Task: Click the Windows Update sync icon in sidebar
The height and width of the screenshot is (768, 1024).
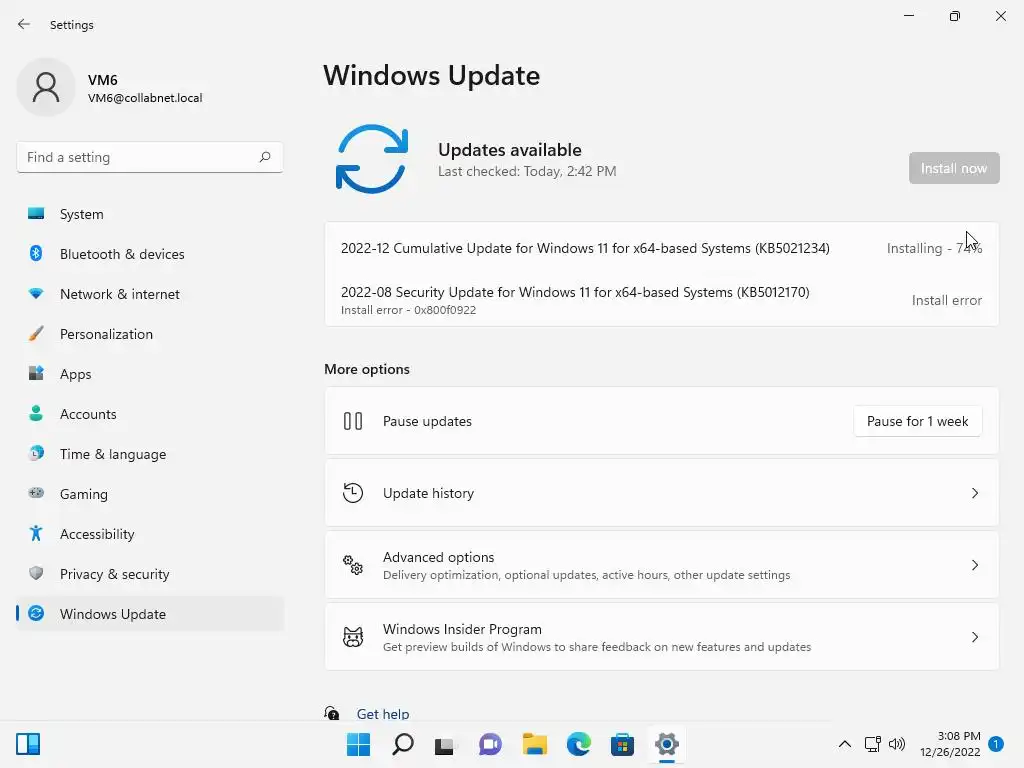Action: tap(36, 613)
